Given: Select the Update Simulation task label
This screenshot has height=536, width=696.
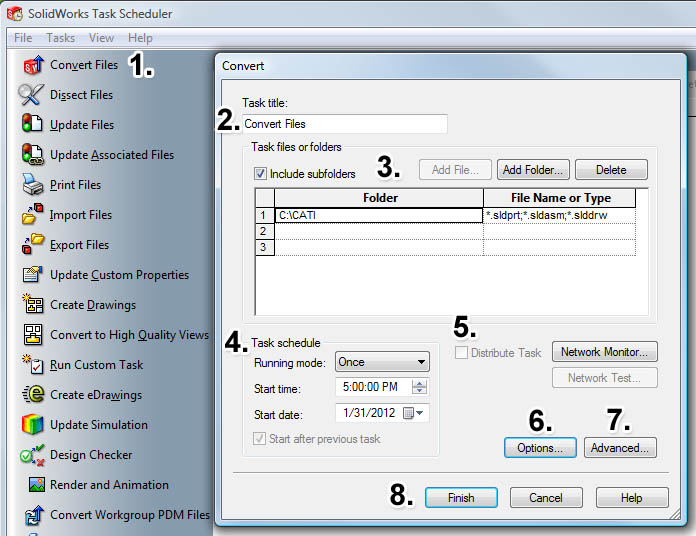Looking at the screenshot, I should click(99, 425).
